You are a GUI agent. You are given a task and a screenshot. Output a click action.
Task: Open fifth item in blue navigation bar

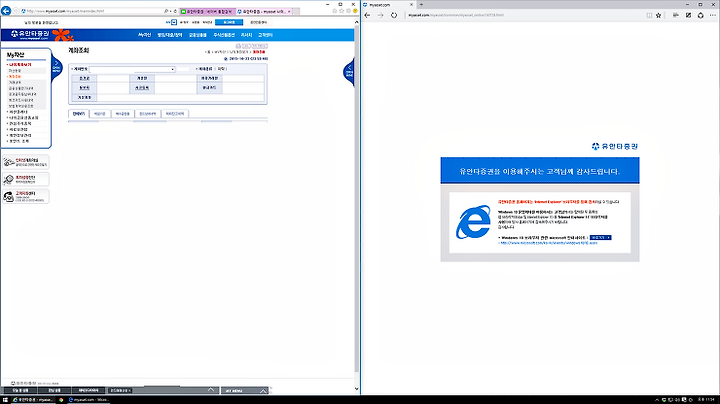(x=247, y=35)
